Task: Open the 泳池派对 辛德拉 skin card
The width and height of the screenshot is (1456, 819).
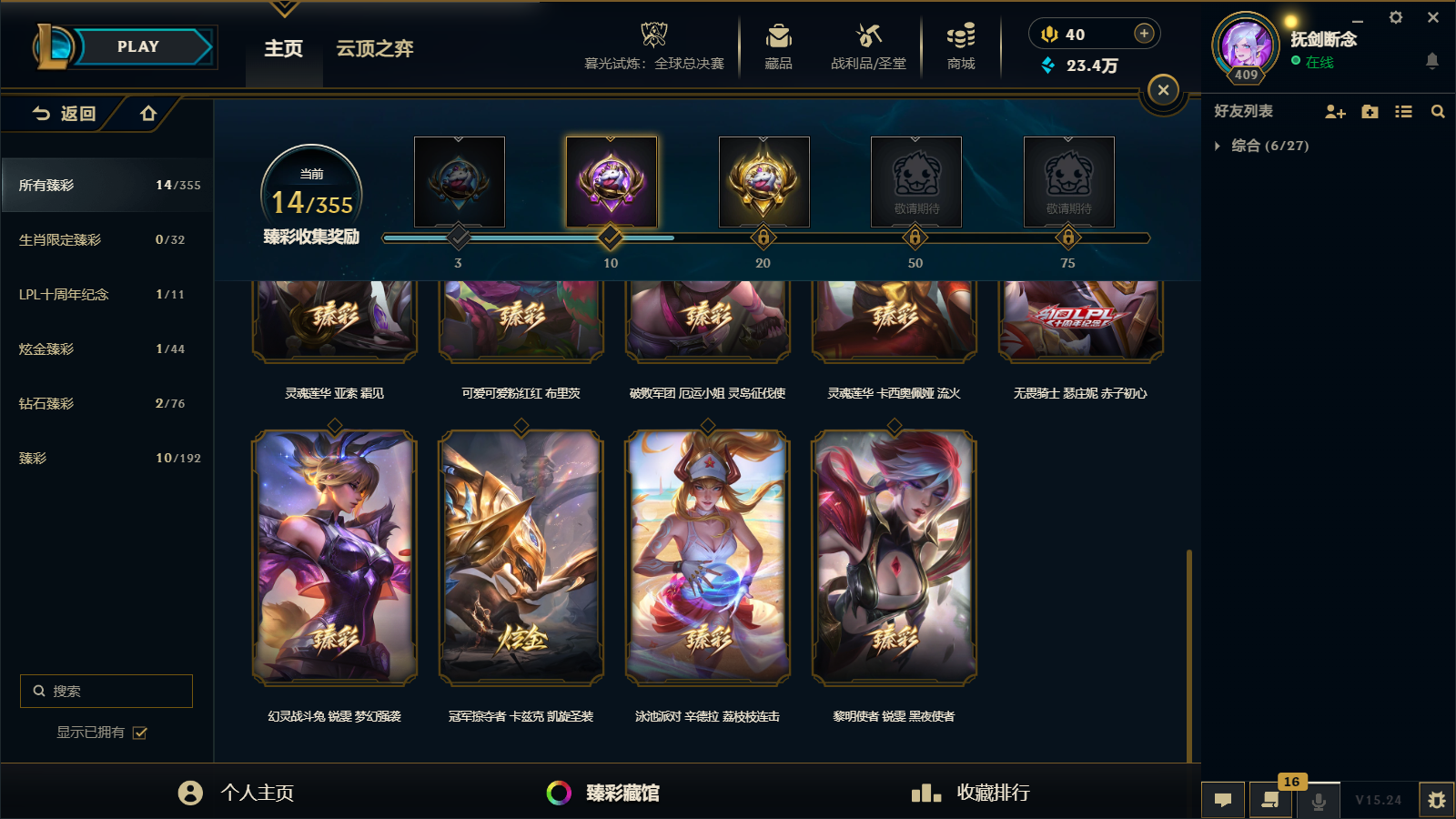Action: click(x=707, y=557)
